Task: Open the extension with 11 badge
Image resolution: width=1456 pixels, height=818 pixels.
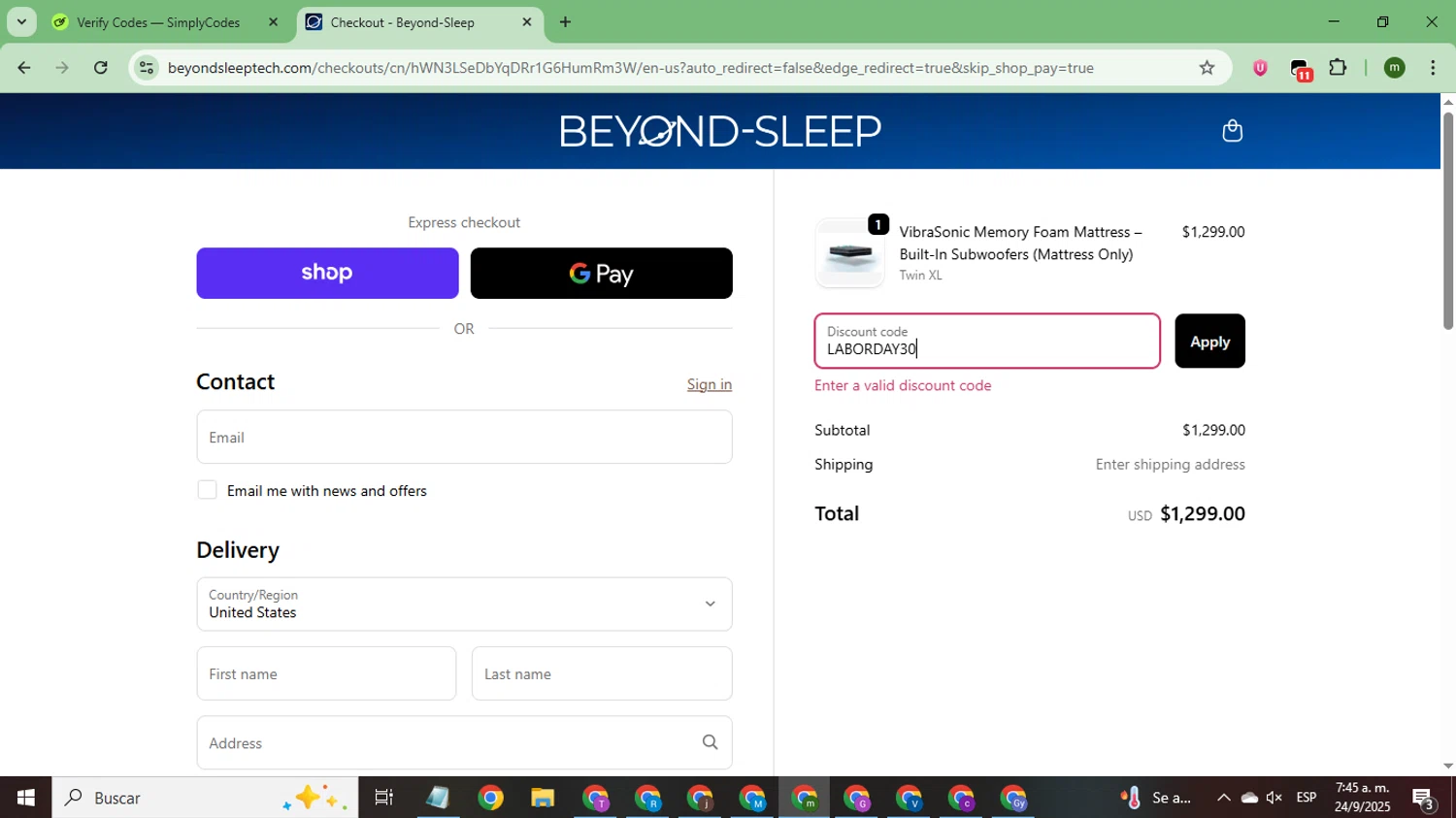Action: click(1301, 69)
